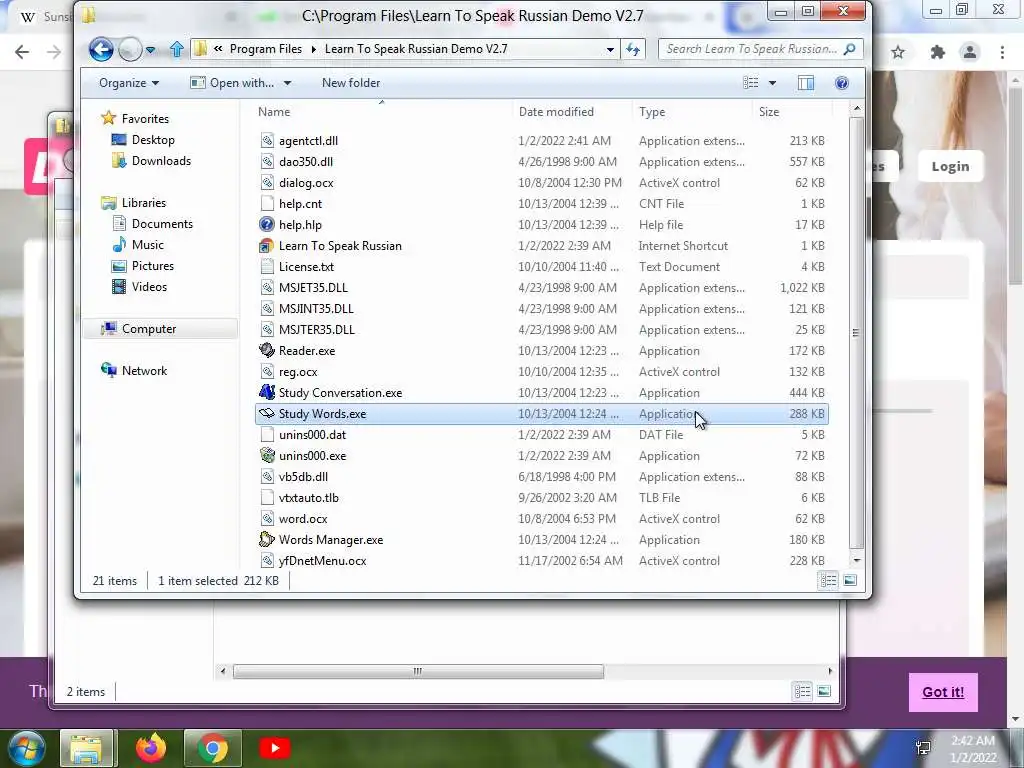Viewport: 1024px width, 768px height.
Task: Open the Windows Start button
Action: (x=26, y=748)
